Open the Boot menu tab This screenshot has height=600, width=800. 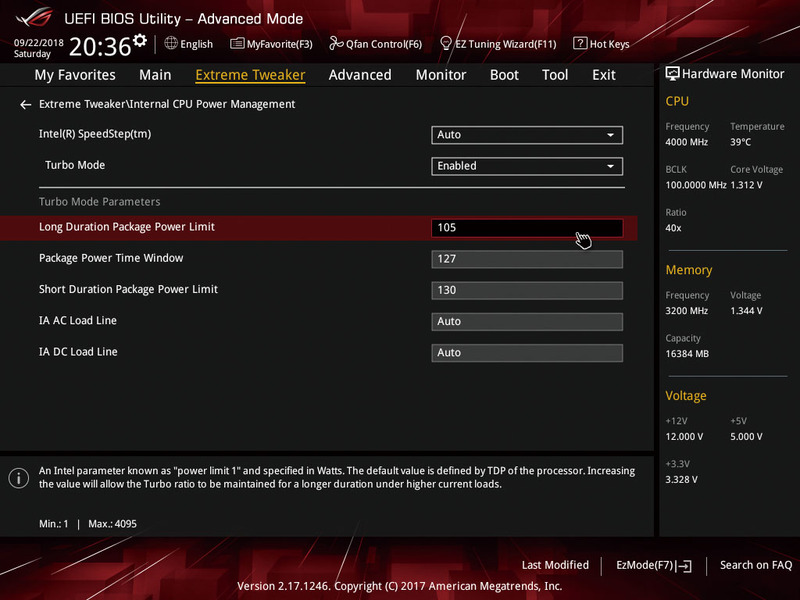(504, 74)
